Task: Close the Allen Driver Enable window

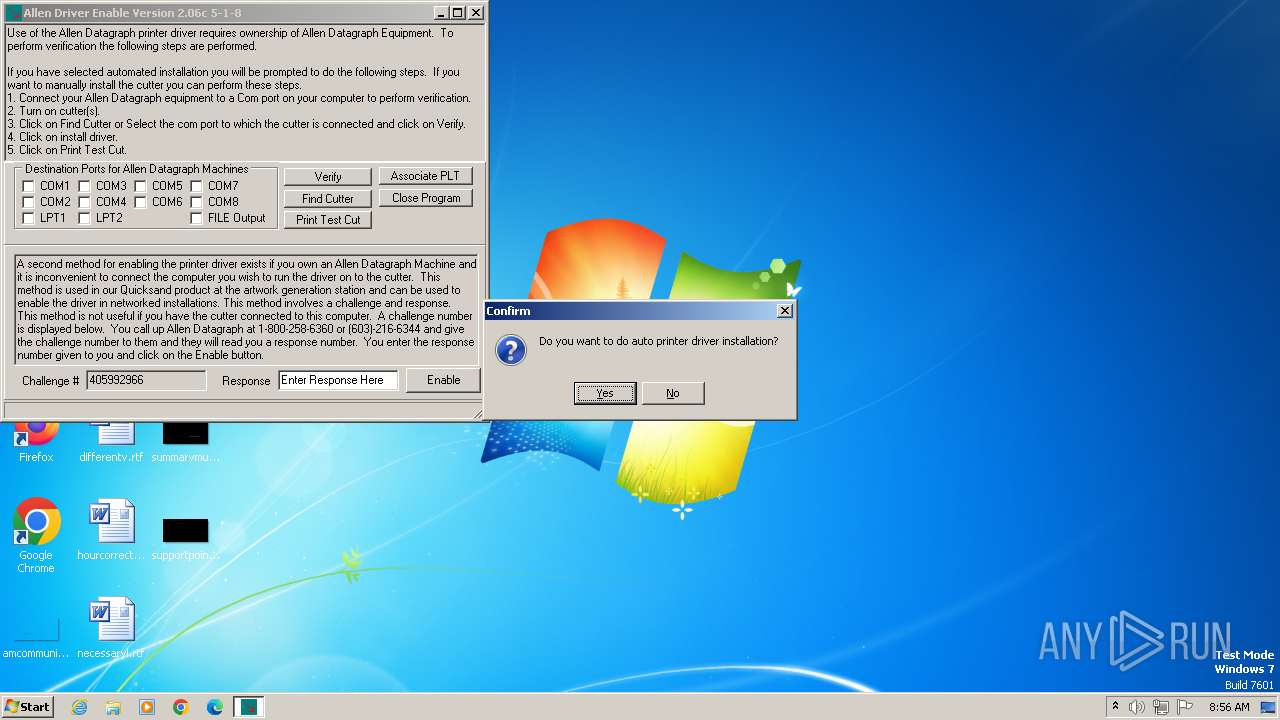Action: 476,13
